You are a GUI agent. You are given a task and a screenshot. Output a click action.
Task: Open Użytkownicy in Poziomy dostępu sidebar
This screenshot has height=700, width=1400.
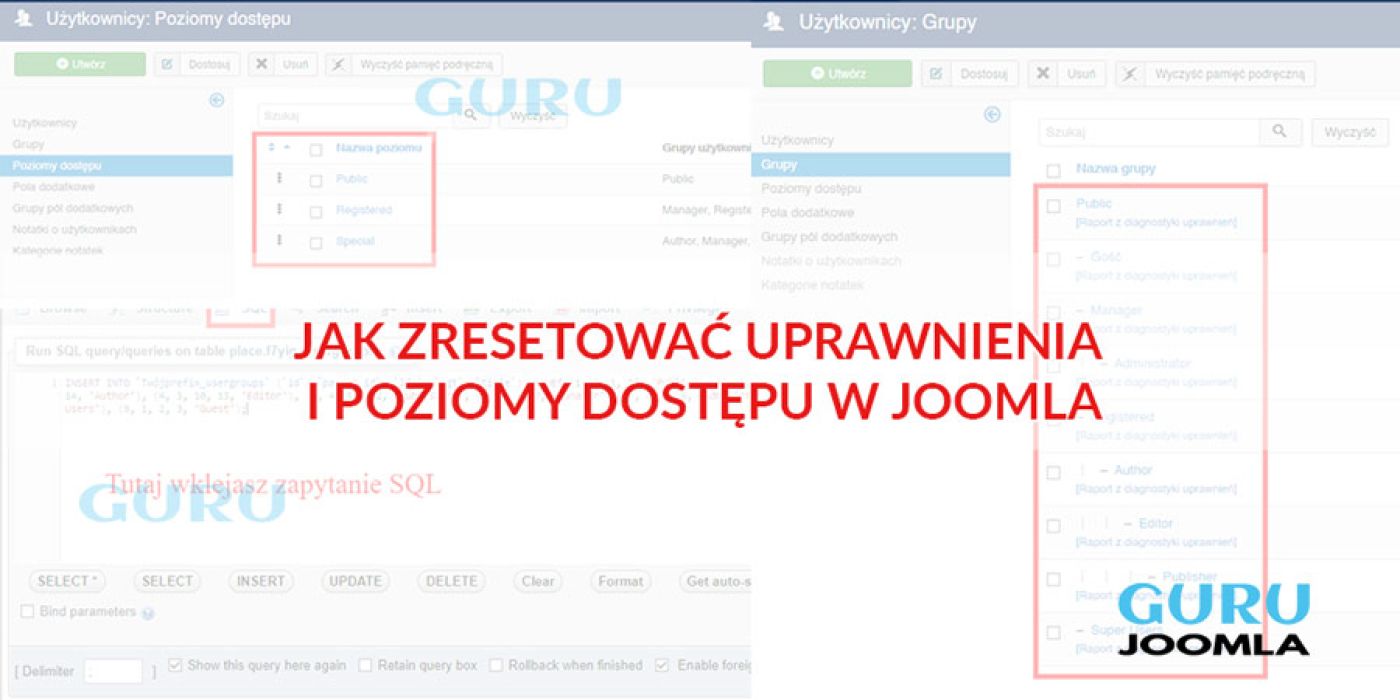click(x=44, y=123)
